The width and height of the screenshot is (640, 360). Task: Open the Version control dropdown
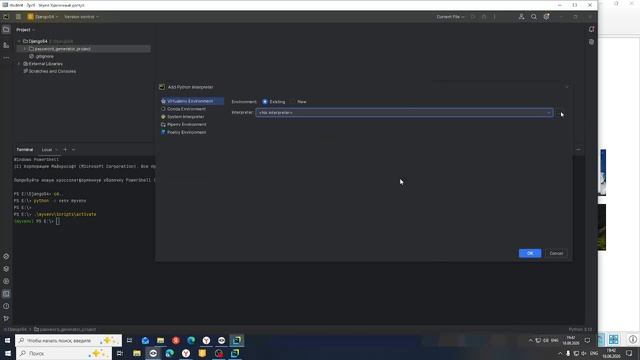(x=81, y=17)
